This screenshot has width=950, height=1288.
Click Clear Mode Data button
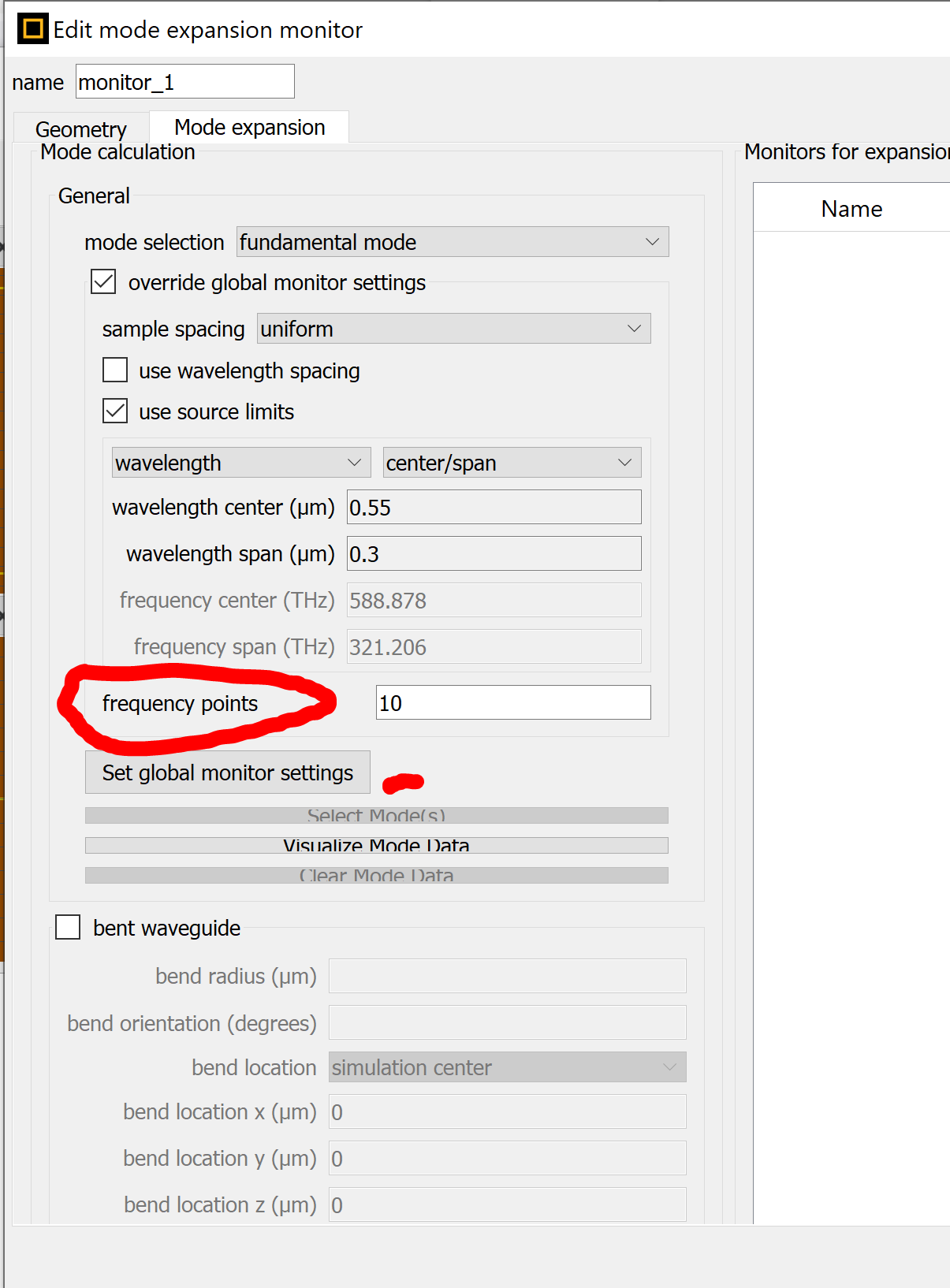(377, 875)
